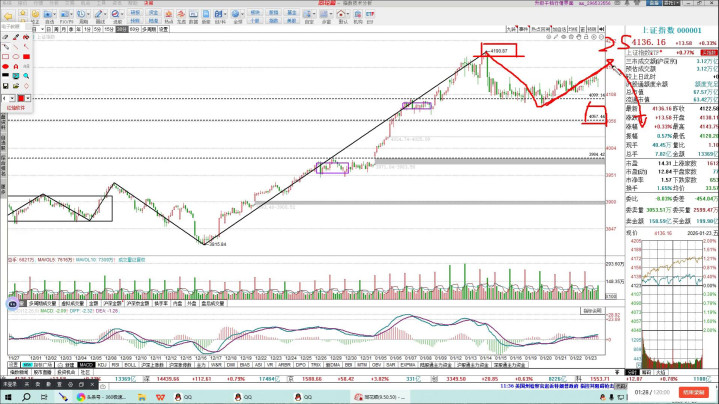
Task: Open dropdown arrow beside the globe icon
Action: pyautogui.click(x=242, y=15)
